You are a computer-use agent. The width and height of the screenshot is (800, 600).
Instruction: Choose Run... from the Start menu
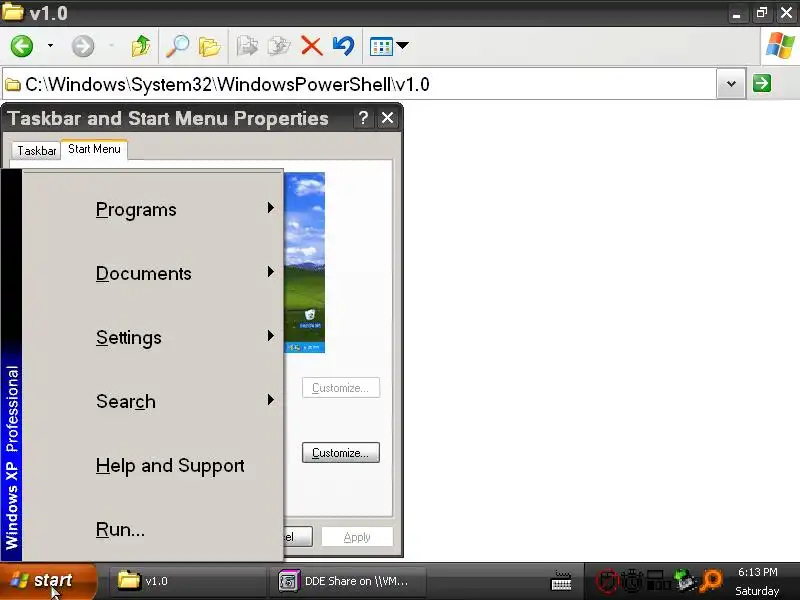(153, 529)
